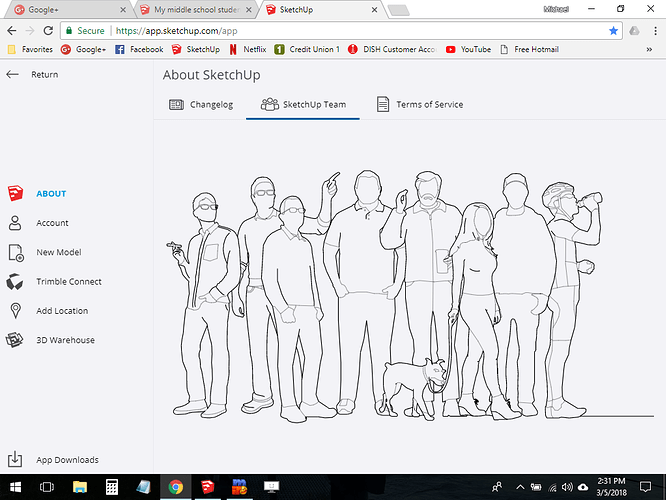Reload the page with the refresh button

tap(48, 31)
